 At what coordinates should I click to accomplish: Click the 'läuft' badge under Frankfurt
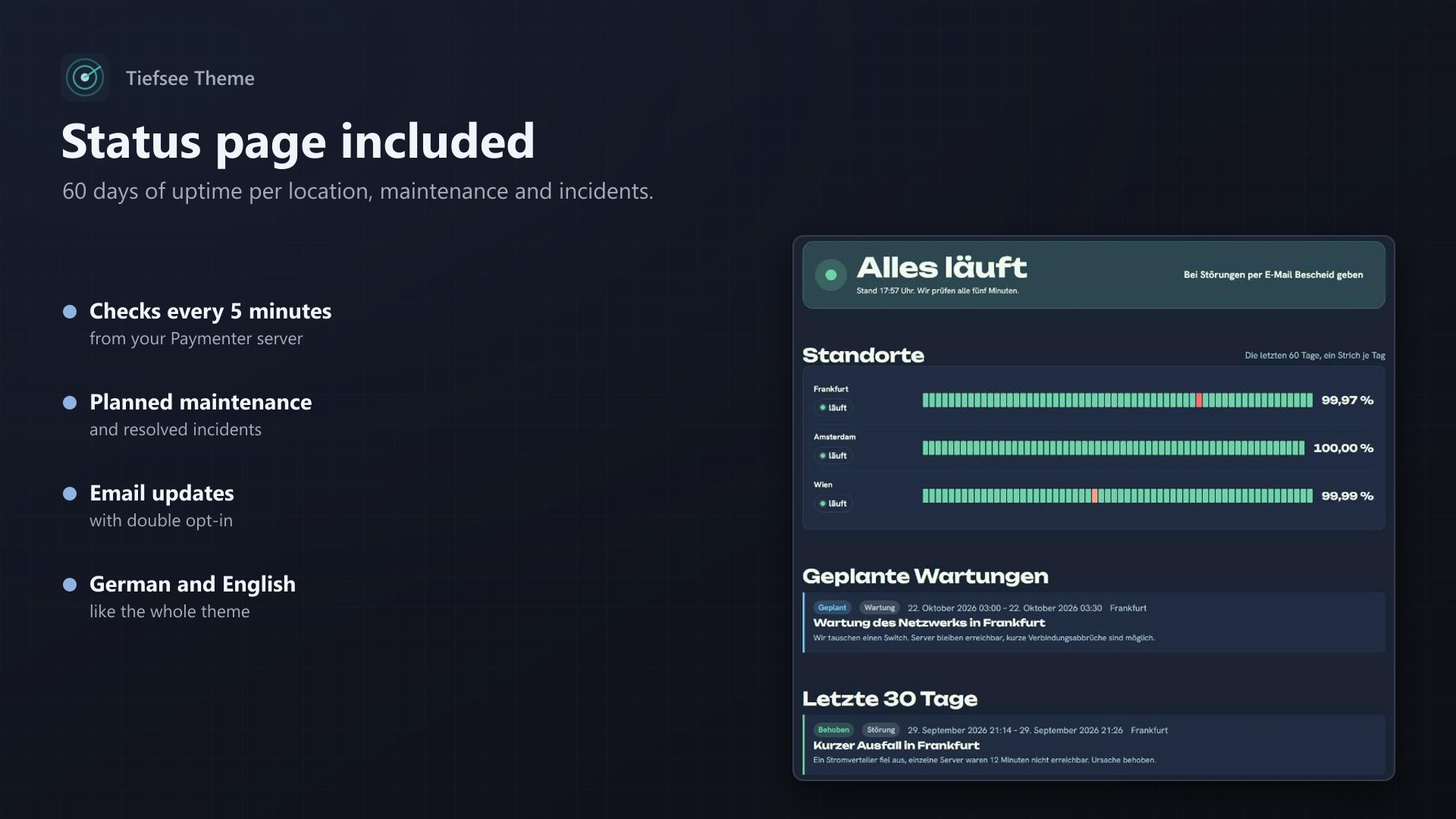pos(833,408)
